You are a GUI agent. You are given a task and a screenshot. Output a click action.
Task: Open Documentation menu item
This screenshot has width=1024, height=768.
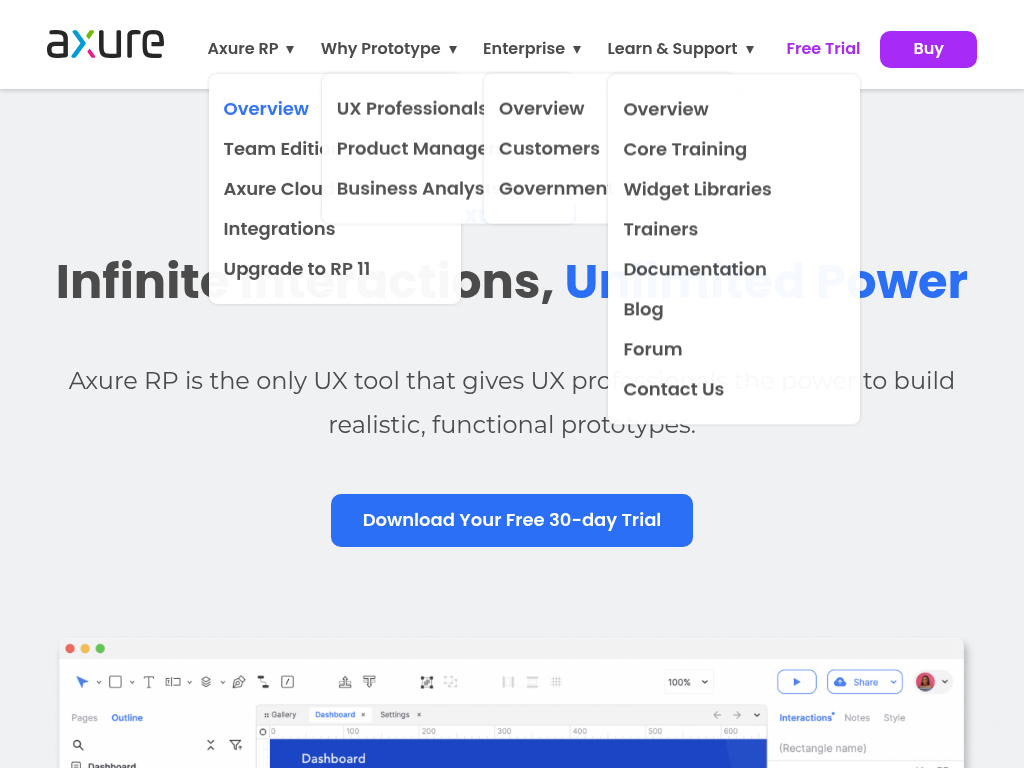pos(695,269)
